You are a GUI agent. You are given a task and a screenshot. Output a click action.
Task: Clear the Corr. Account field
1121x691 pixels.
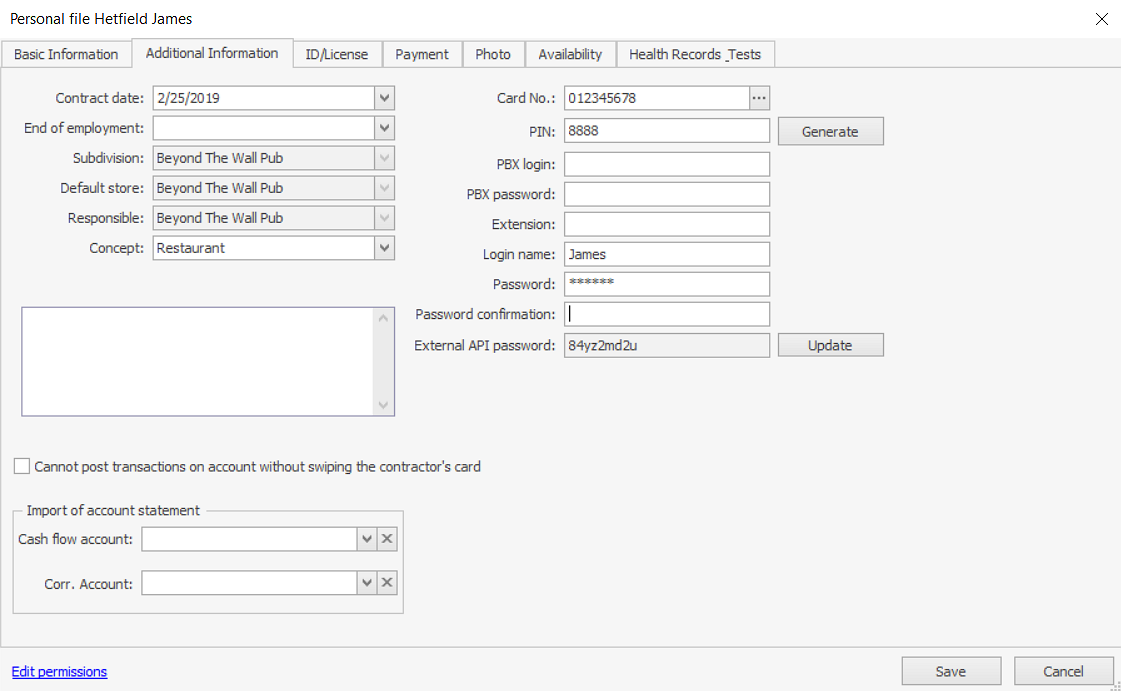point(387,583)
